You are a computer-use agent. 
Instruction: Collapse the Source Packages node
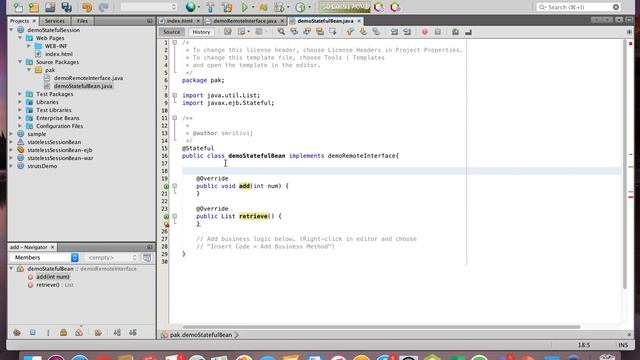coord(20,62)
